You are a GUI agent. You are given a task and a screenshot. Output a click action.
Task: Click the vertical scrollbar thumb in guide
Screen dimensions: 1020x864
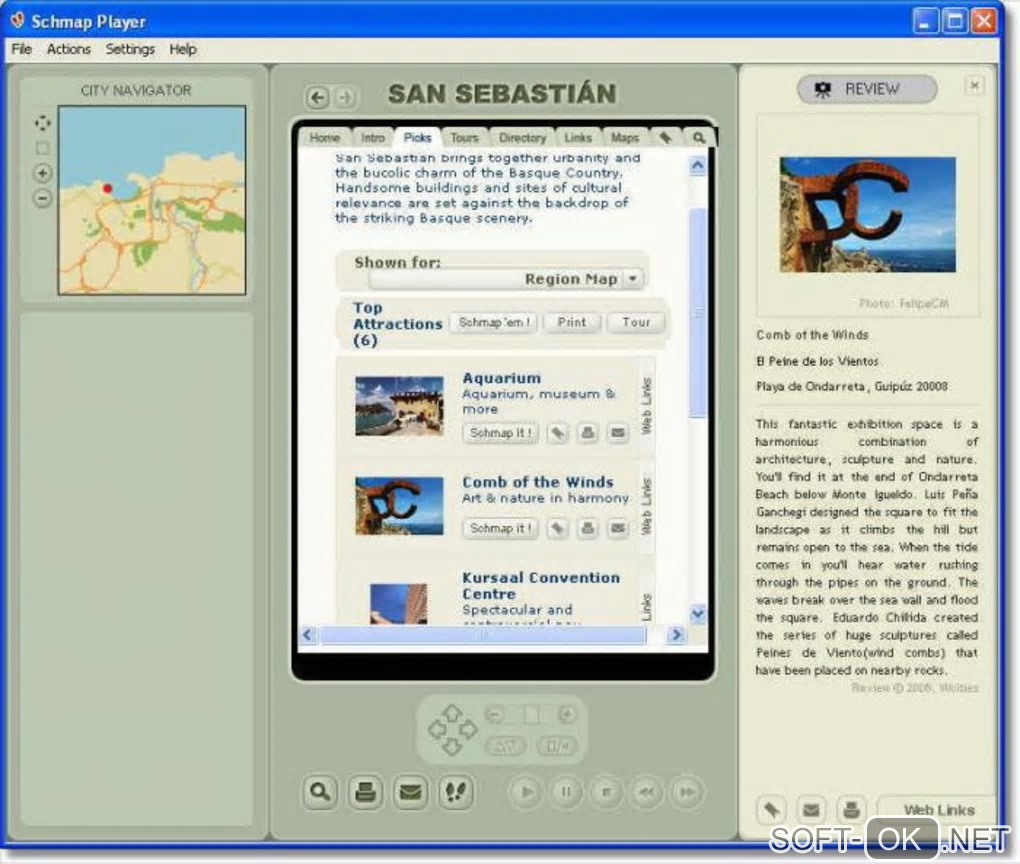pyautogui.click(x=697, y=313)
